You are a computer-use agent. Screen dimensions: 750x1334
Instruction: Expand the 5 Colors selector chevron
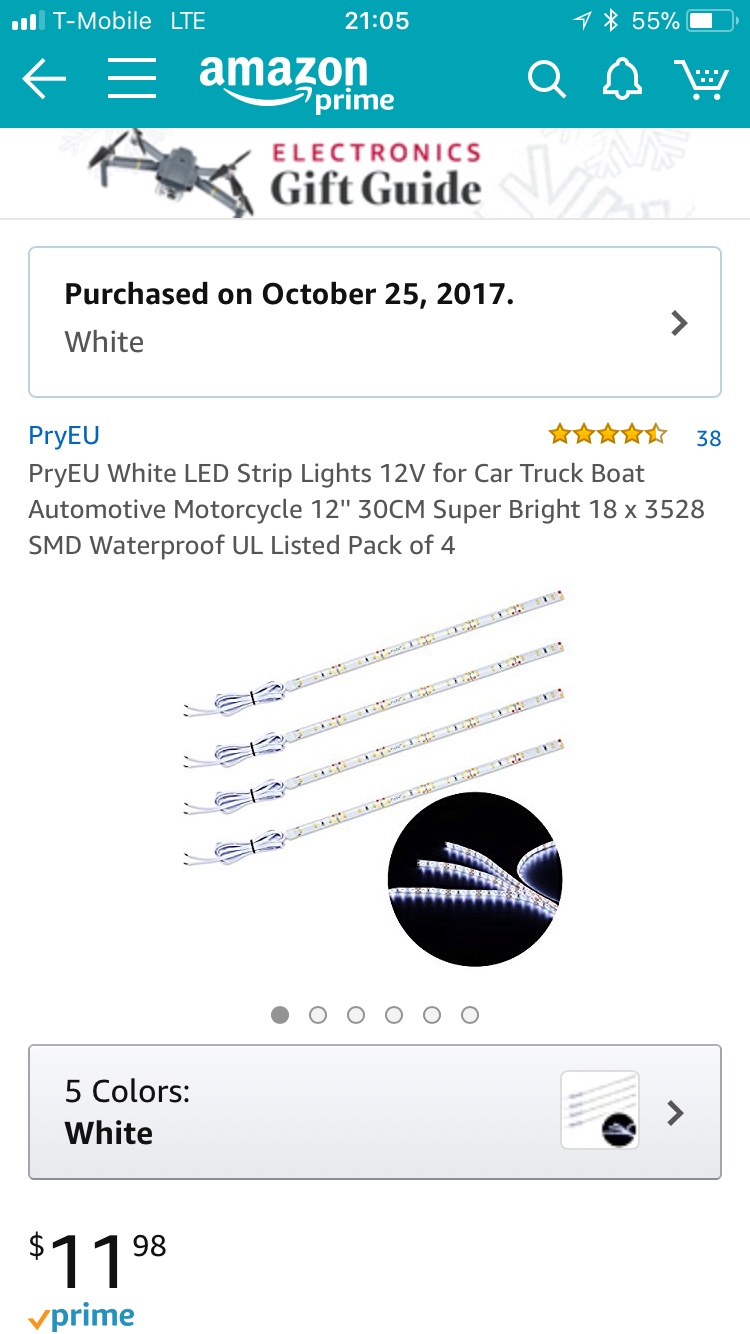[x=676, y=1112]
